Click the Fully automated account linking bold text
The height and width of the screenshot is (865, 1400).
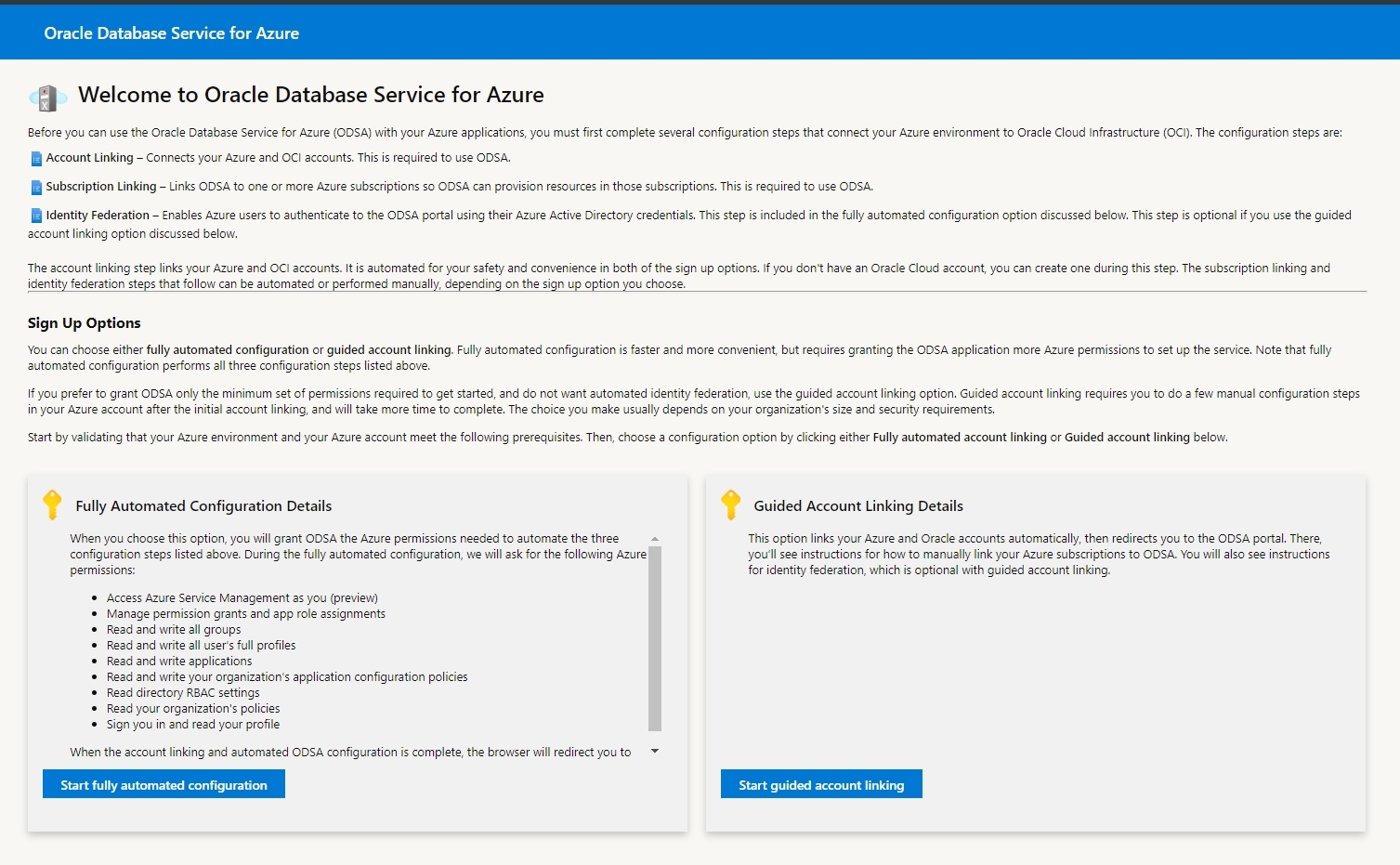[959, 437]
